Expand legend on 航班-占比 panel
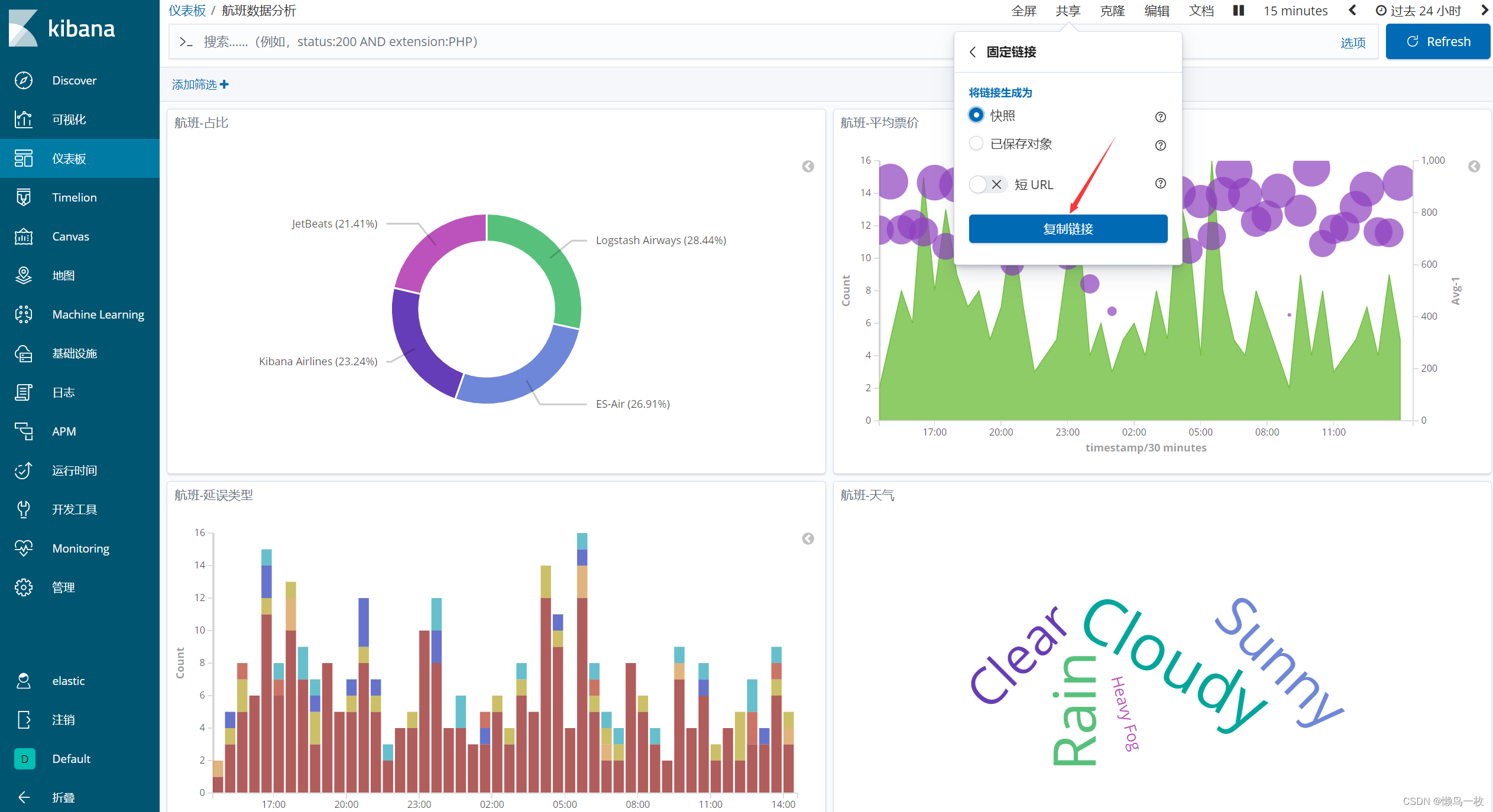The image size is (1493, 812). click(808, 167)
